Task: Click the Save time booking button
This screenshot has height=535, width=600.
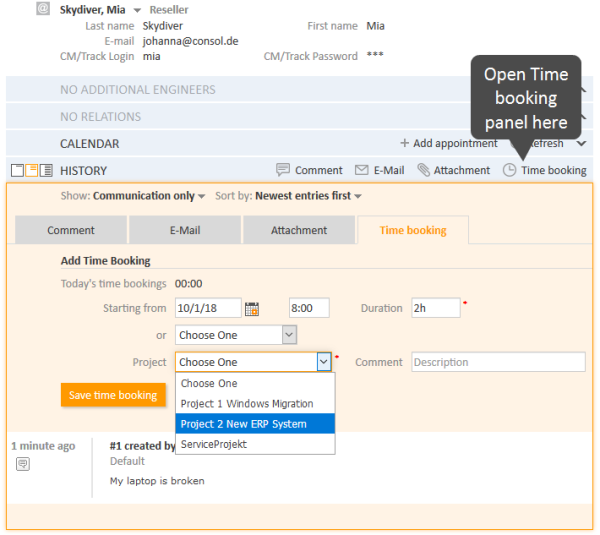Action: coord(113,395)
